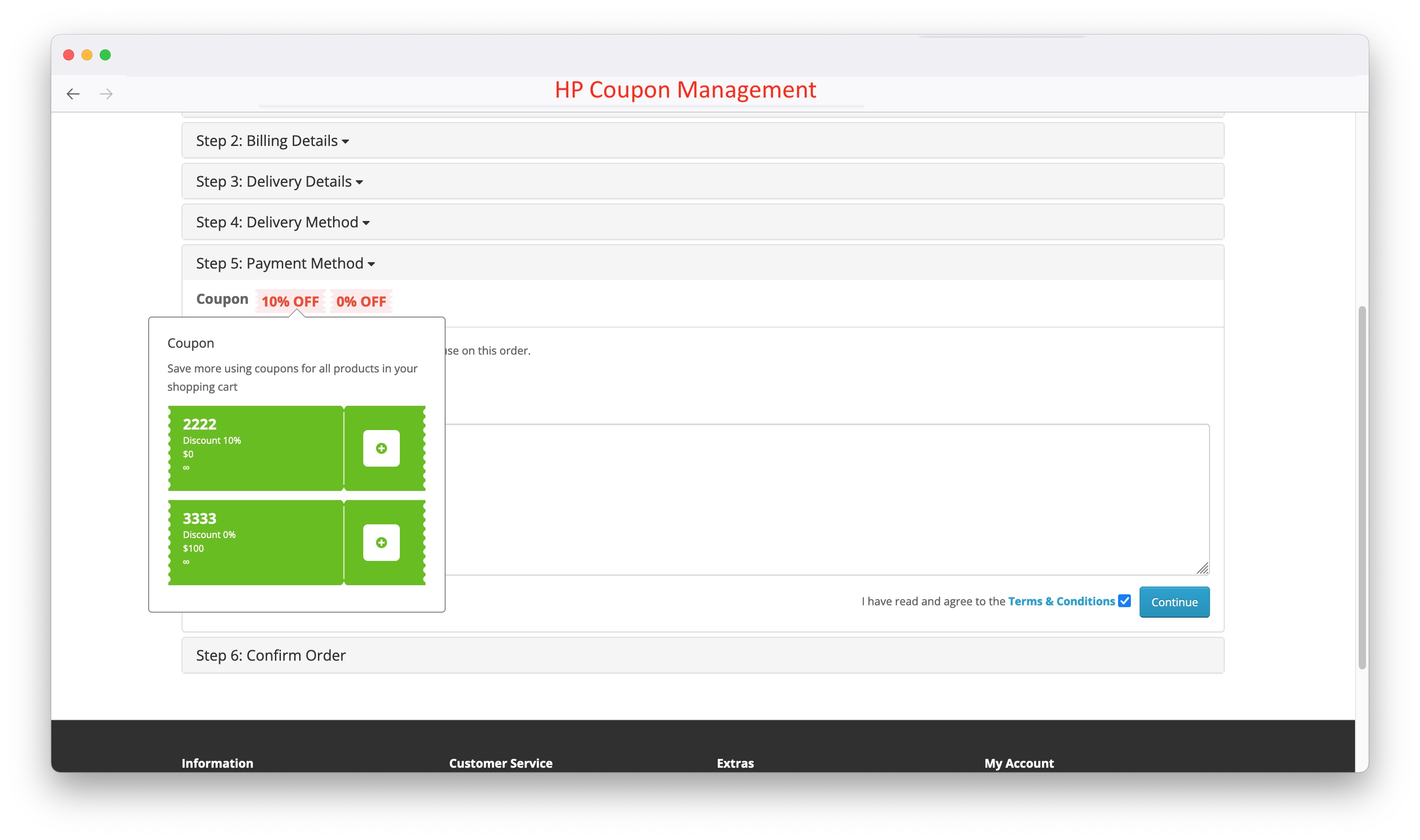
Task: Open Step 6: Confirm Order
Action: click(270, 655)
